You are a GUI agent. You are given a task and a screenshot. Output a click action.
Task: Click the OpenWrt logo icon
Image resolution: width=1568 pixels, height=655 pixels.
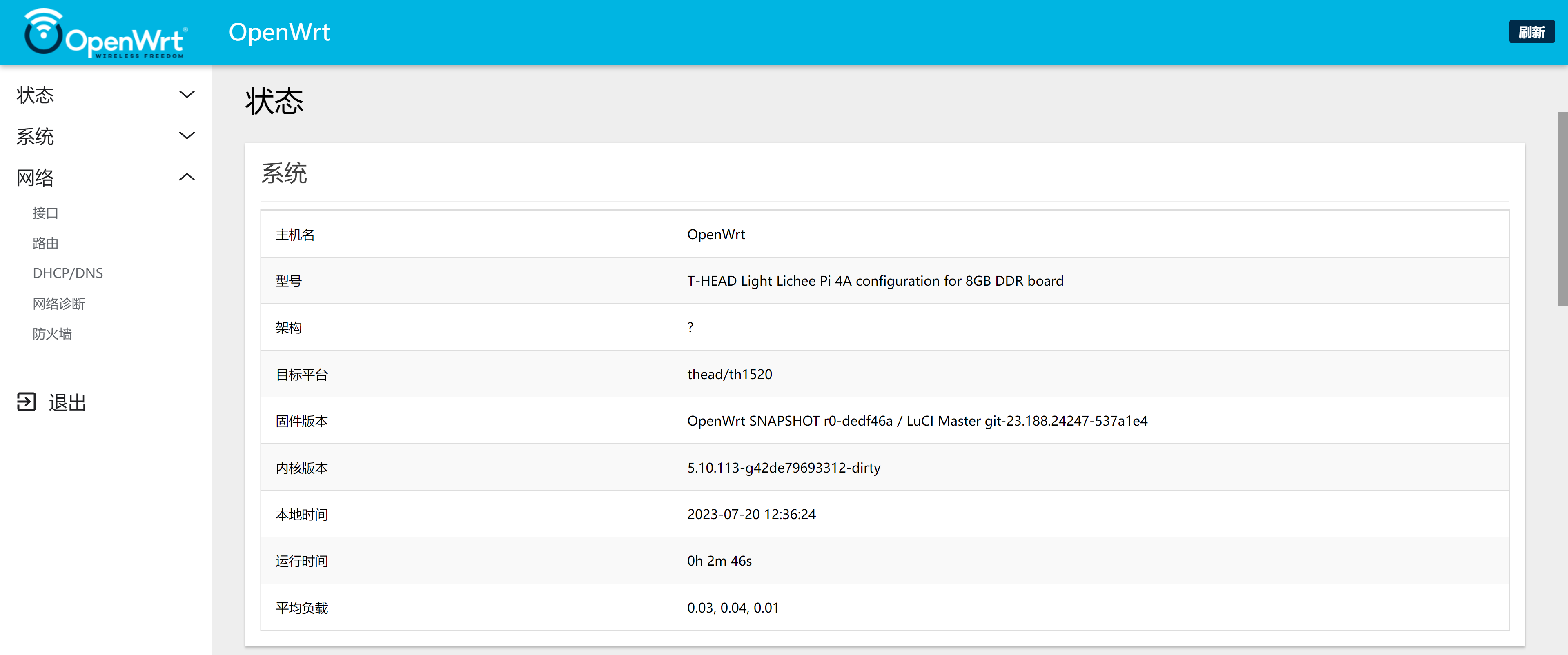click(x=106, y=33)
